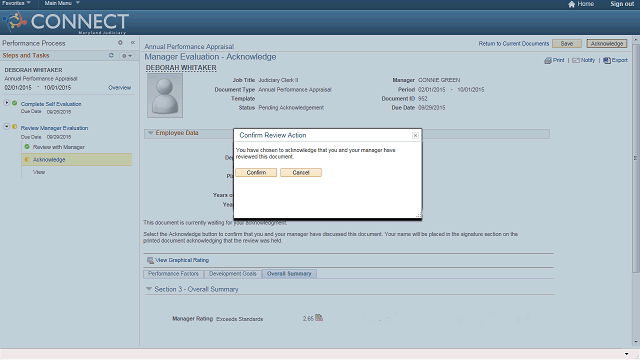
Task: Switch to Development Goals tab
Action: pyautogui.click(x=233, y=274)
